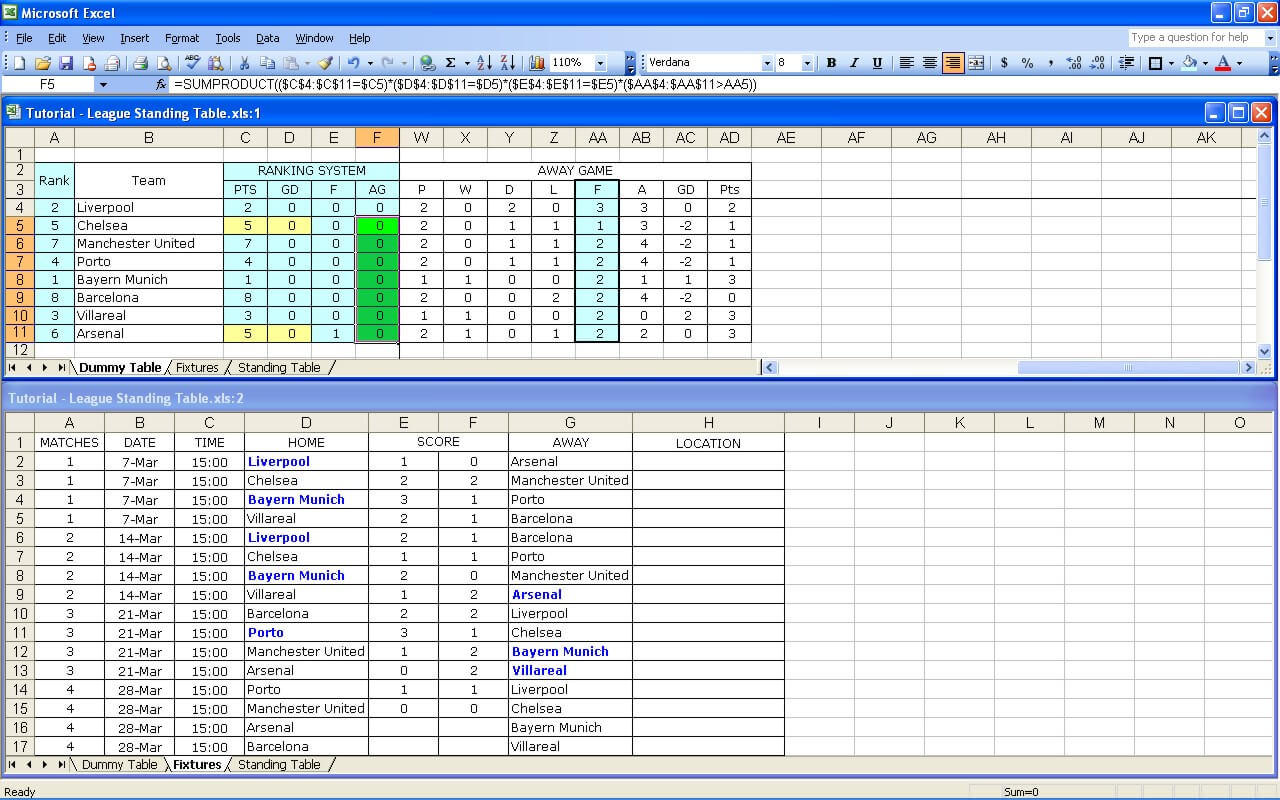Decrease decimal places
Image resolution: width=1280 pixels, height=800 pixels.
(x=1097, y=63)
